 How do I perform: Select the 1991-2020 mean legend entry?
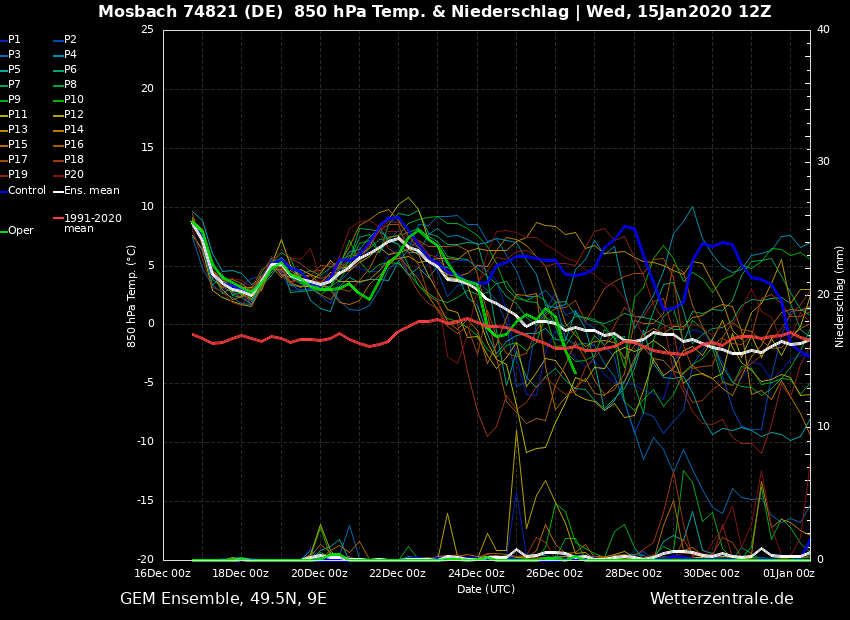(x=92, y=223)
